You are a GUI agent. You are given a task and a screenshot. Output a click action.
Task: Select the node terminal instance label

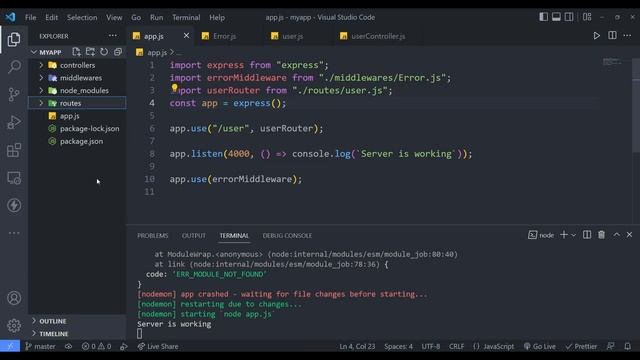click(x=541, y=235)
